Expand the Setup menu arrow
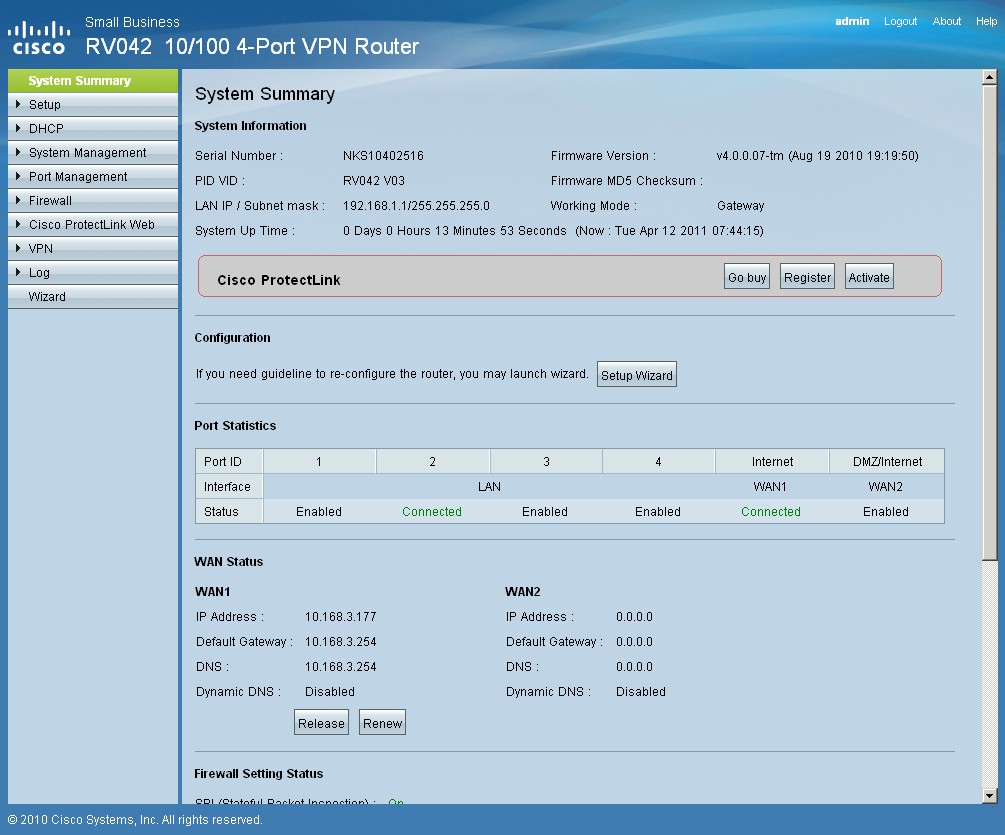Viewport: 1005px width, 835px height. (x=18, y=104)
